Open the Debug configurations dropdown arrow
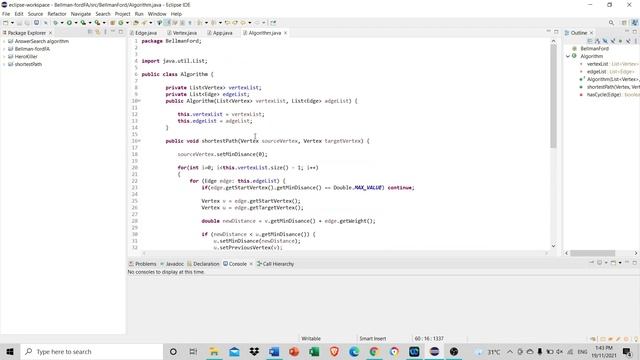The image size is (640, 360). (62, 23)
